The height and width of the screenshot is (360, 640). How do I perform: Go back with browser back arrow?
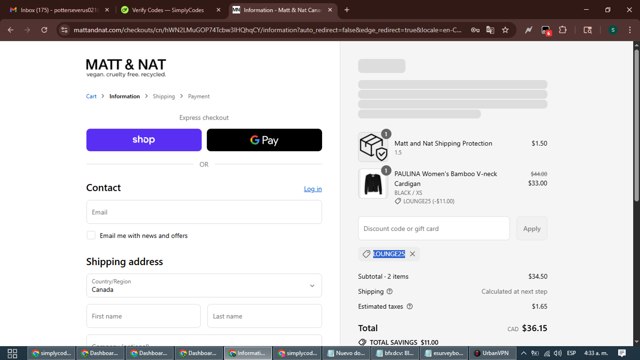[x=11, y=30]
